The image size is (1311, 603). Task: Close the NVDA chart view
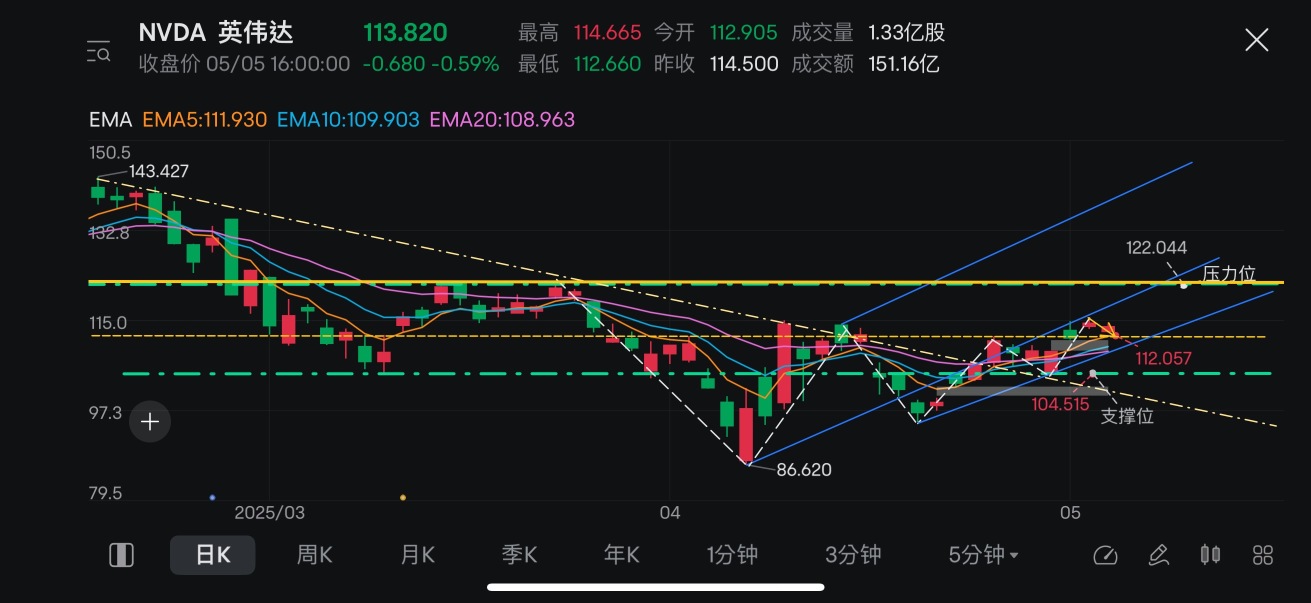click(1256, 40)
